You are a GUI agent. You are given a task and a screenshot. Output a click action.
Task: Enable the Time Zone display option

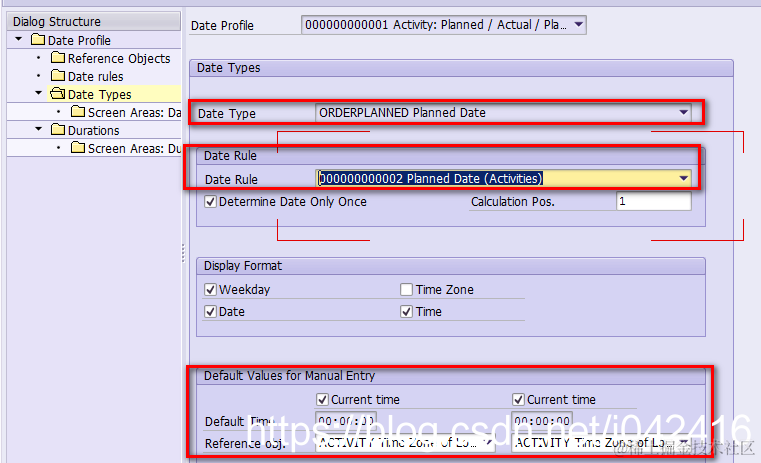(x=406, y=290)
